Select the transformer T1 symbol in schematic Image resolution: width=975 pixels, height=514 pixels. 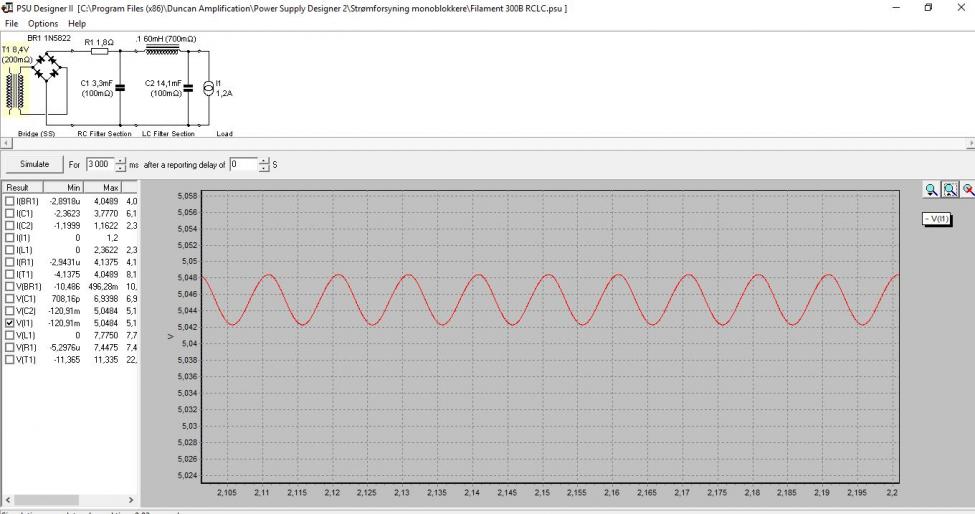click(x=16, y=92)
